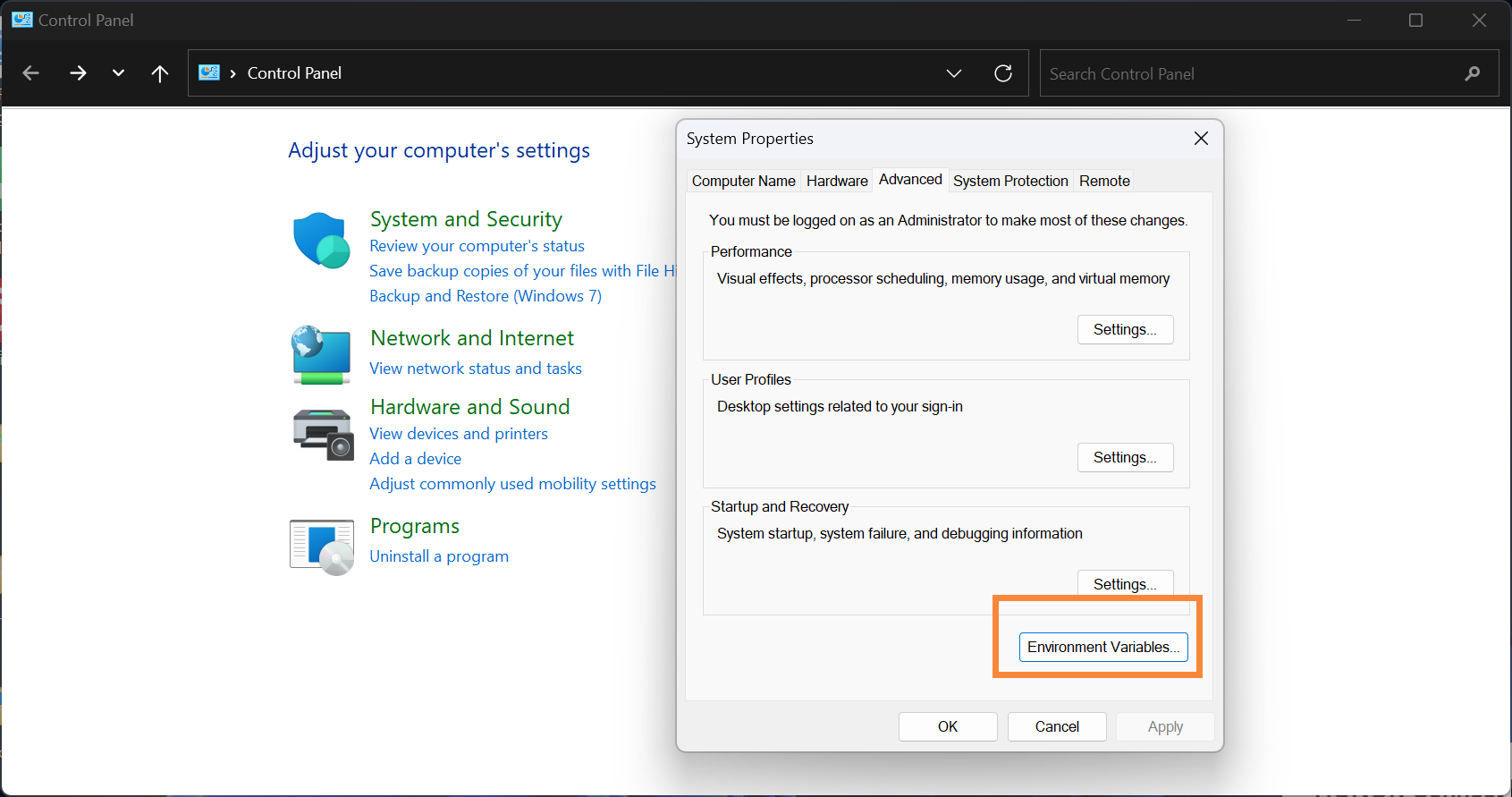Image resolution: width=1512 pixels, height=797 pixels.
Task: Click the Hardware and Sound printer icon
Action: click(323, 434)
